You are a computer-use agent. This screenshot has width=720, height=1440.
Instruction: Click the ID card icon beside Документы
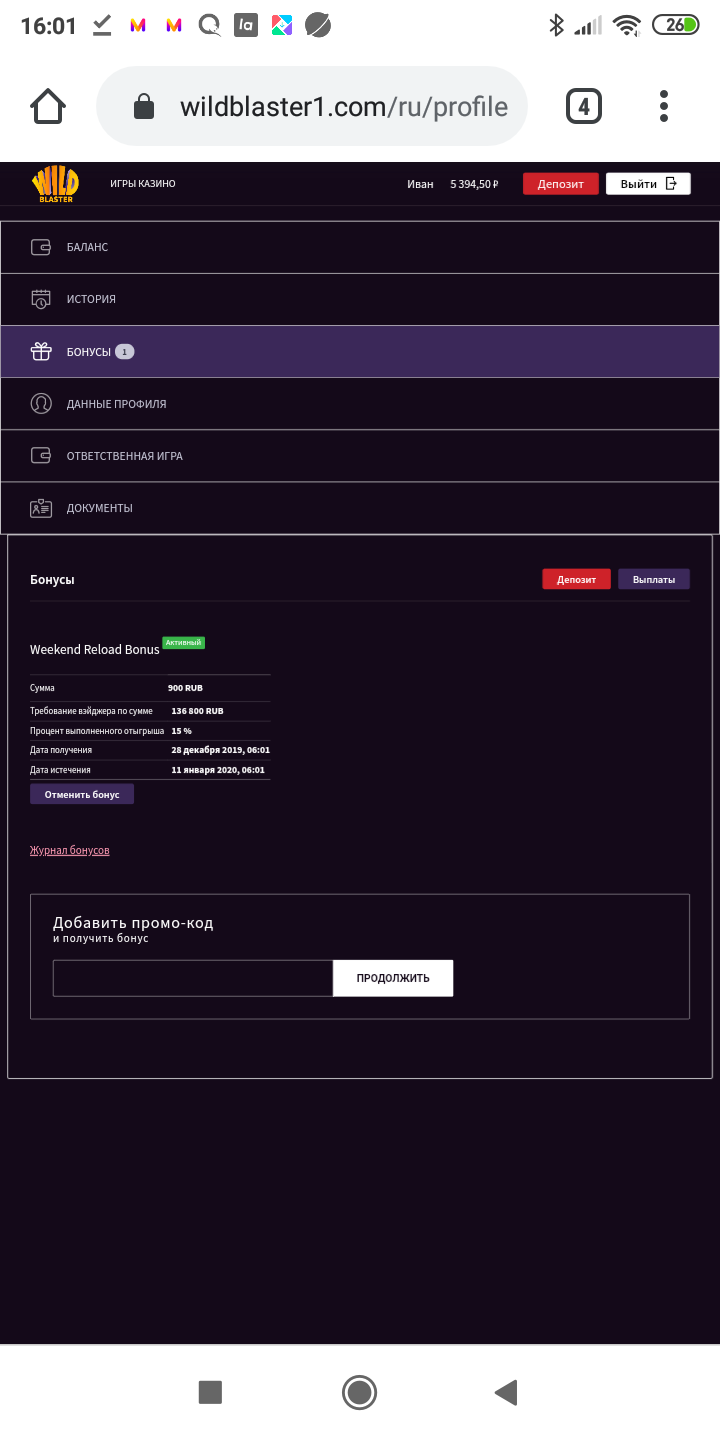pyautogui.click(x=41, y=508)
